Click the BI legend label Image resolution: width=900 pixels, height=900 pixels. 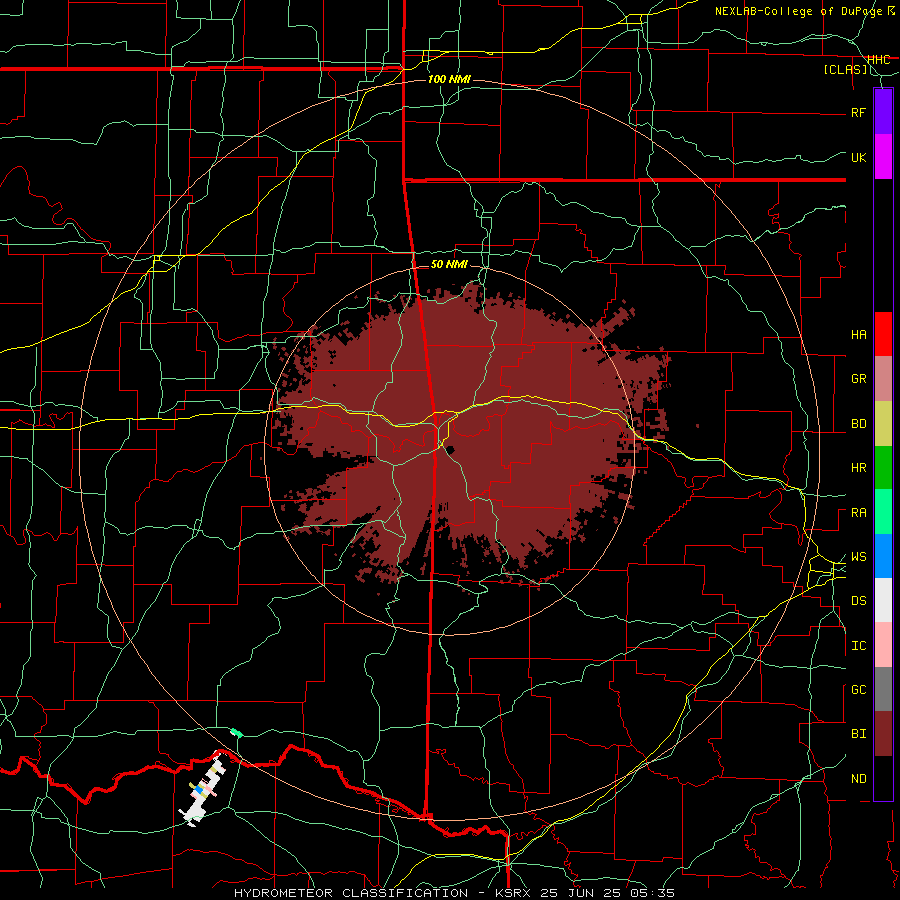(x=858, y=734)
